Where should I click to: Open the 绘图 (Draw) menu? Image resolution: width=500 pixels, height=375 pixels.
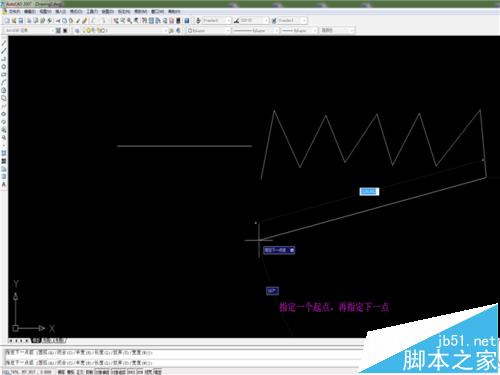point(108,12)
